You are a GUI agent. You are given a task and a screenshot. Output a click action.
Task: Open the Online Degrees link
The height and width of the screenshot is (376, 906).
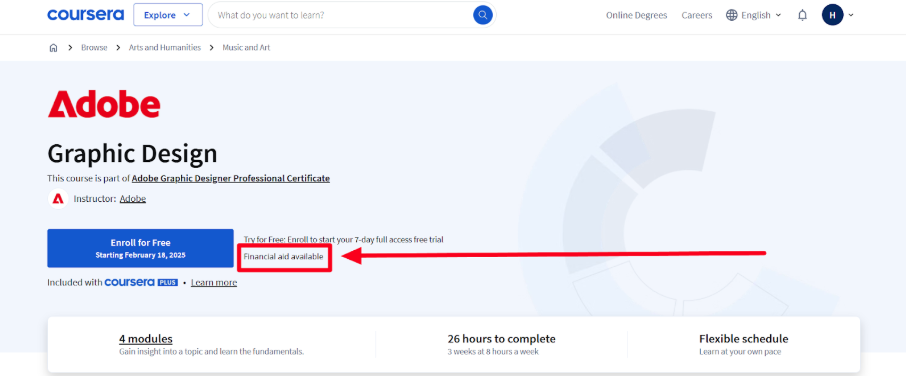click(x=636, y=16)
